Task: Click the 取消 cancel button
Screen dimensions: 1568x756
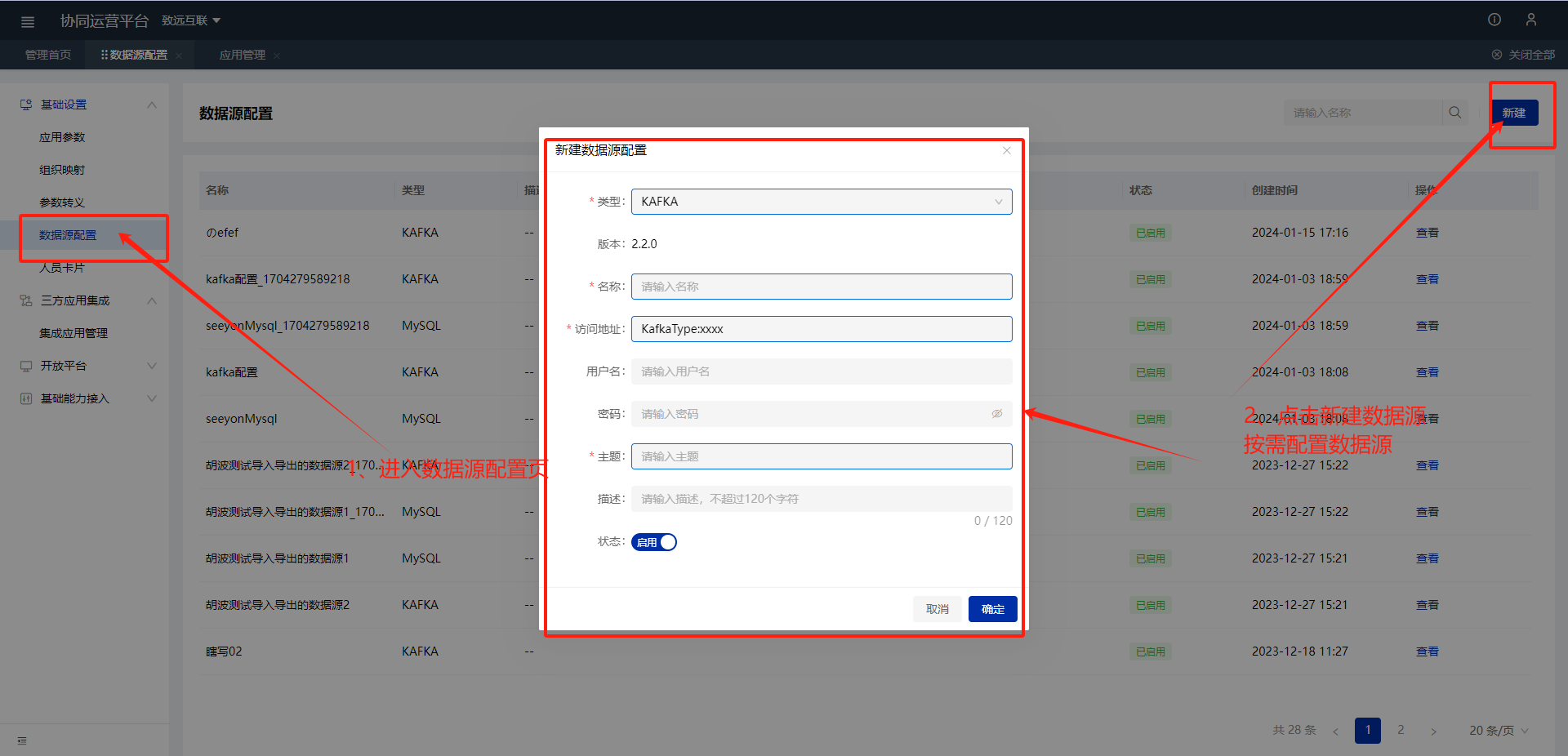Action: click(x=938, y=609)
